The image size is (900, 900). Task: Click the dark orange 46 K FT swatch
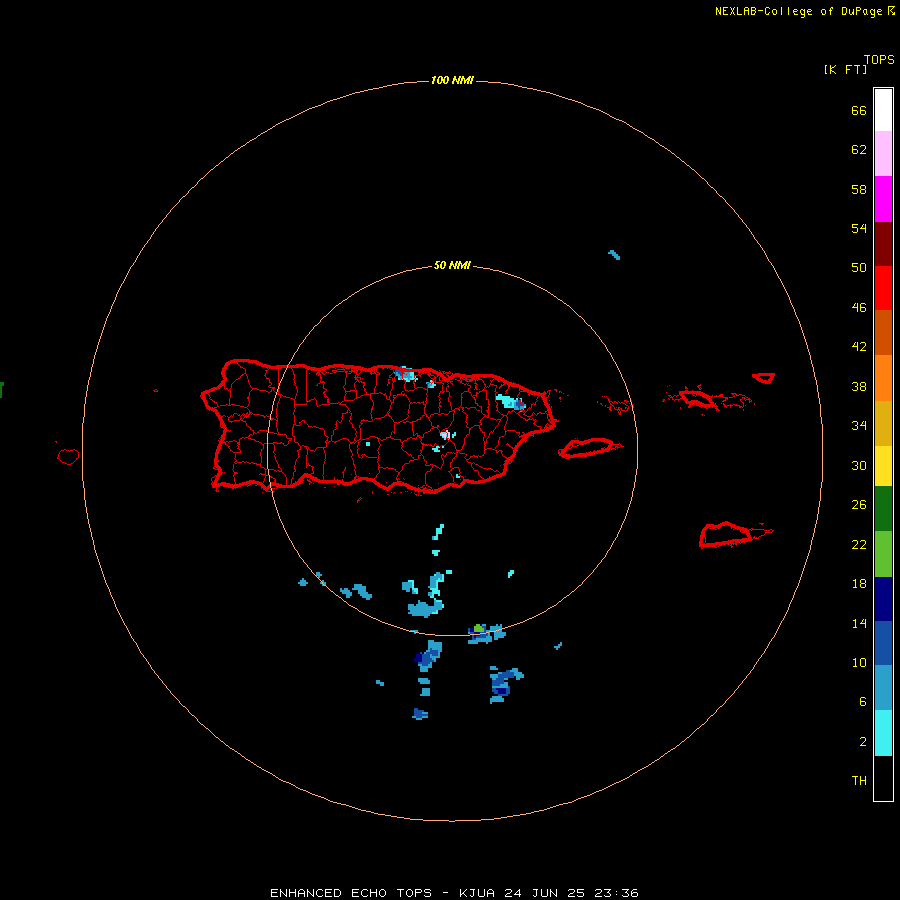(x=883, y=332)
